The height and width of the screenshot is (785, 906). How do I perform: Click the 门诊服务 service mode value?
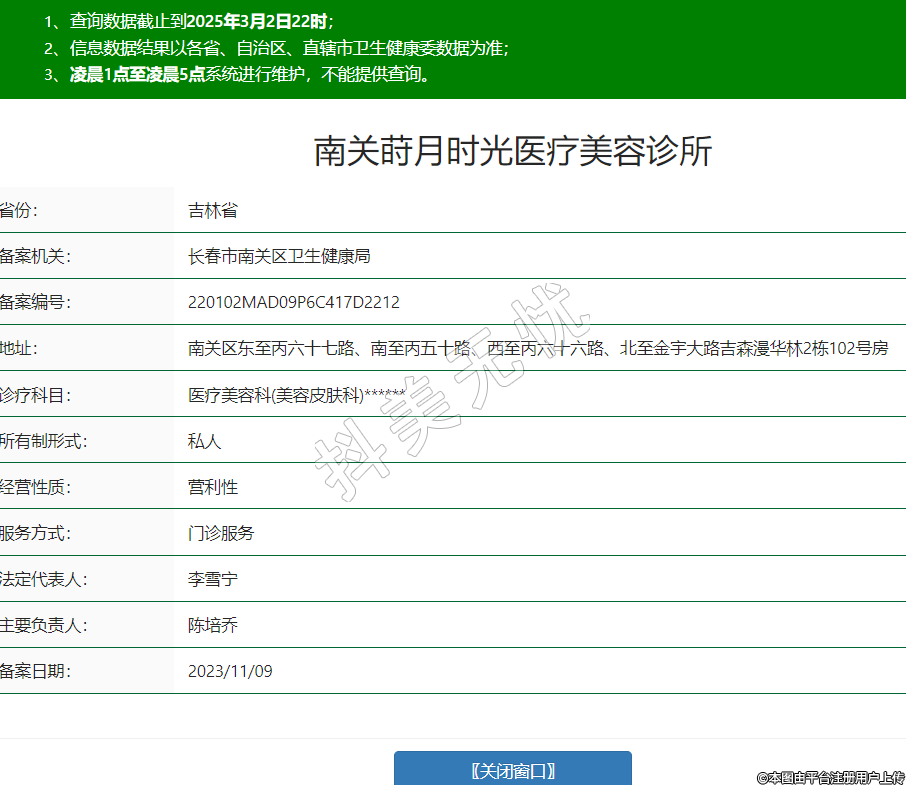click(221, 533)
